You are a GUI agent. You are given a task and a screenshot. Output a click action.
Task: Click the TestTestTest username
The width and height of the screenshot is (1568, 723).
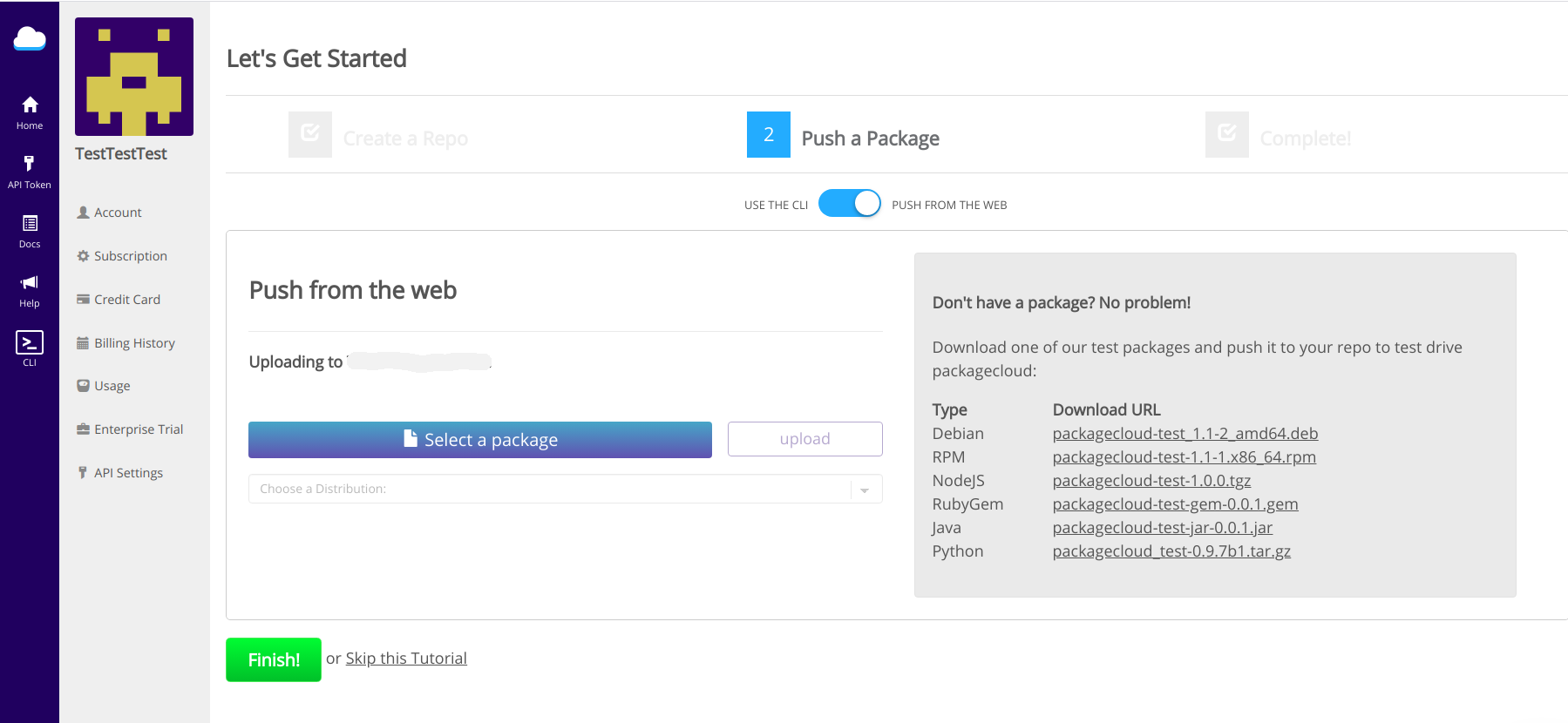tap(121, 154)
